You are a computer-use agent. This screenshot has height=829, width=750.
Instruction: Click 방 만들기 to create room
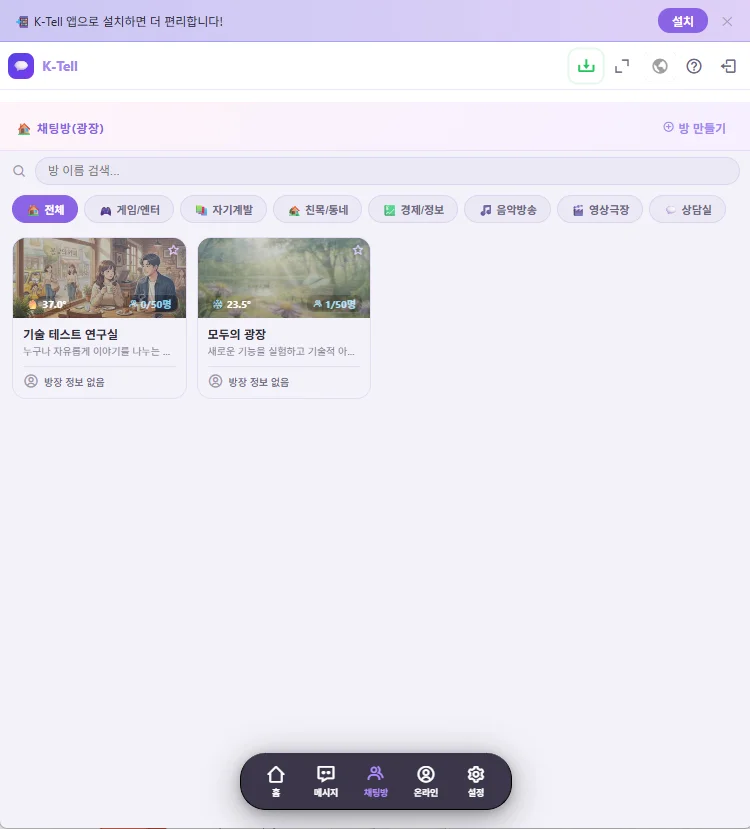(695, 128)
